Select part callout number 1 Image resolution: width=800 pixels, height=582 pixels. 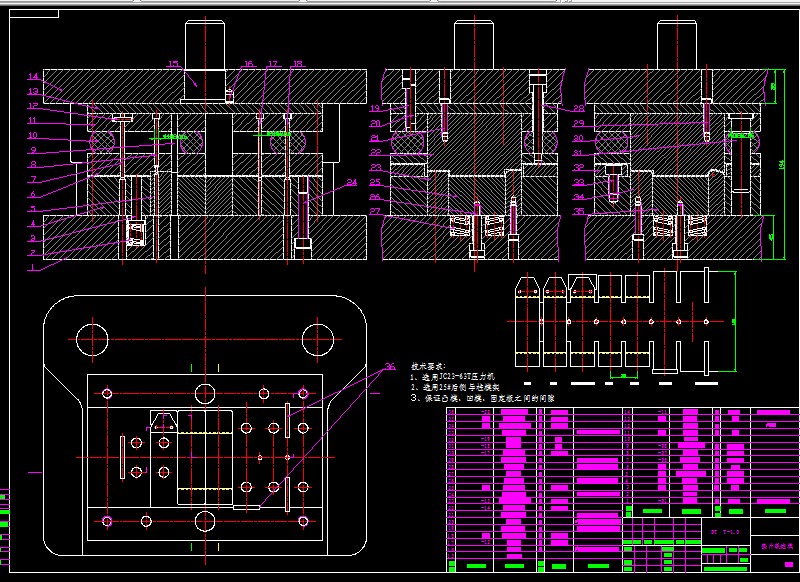(33, 267)
